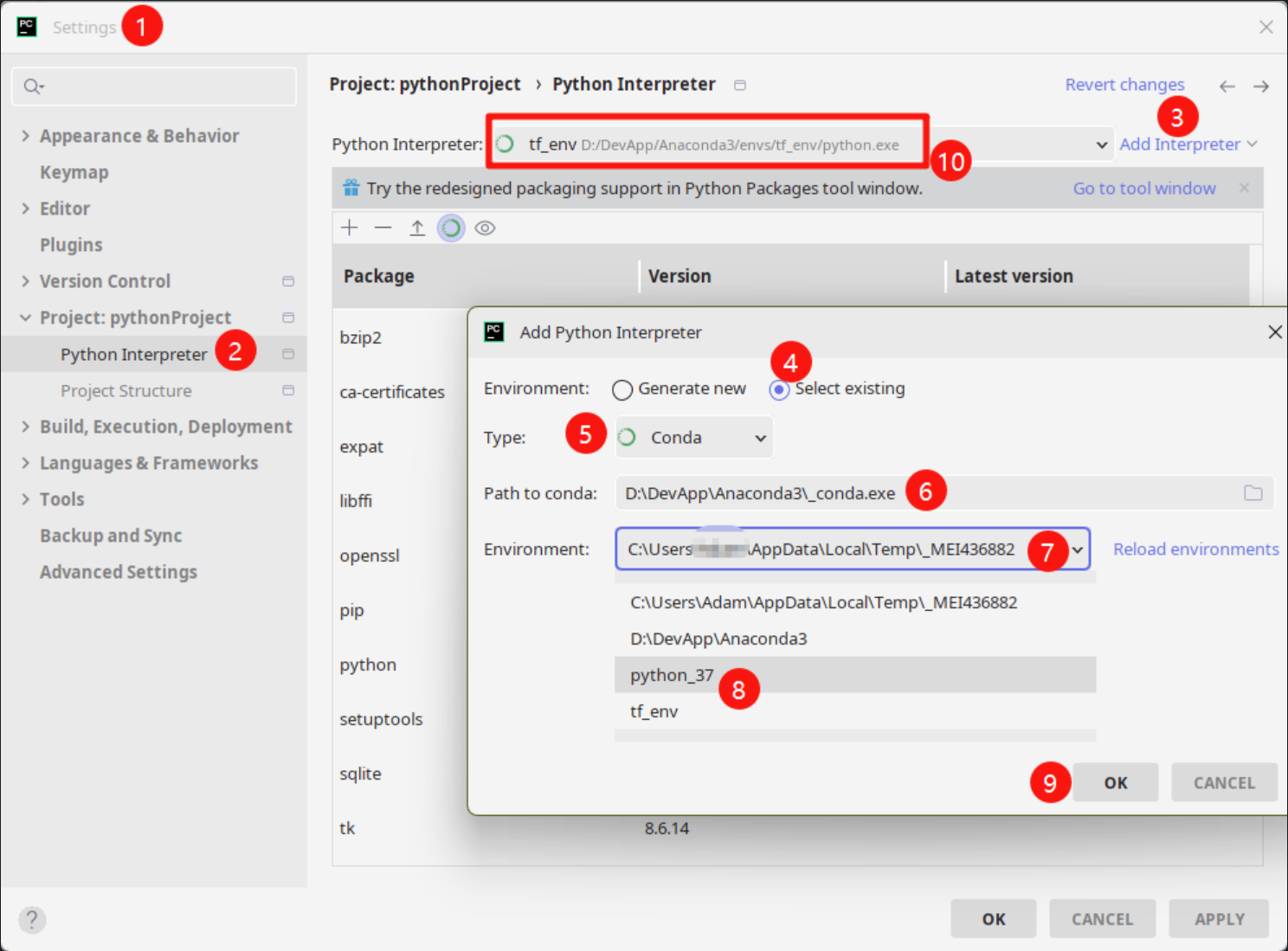Open the Python Interpreter dropdown arrow
The height and width of the screenshot is (951, 1288).
[1101, 145]
